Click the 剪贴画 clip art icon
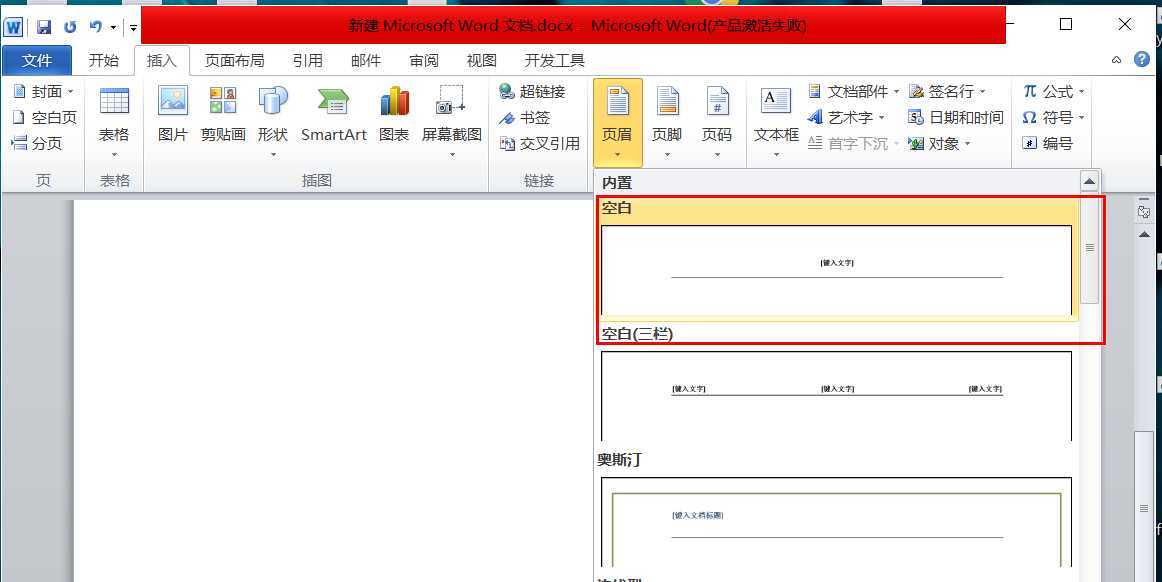 [x=223, y=115]
